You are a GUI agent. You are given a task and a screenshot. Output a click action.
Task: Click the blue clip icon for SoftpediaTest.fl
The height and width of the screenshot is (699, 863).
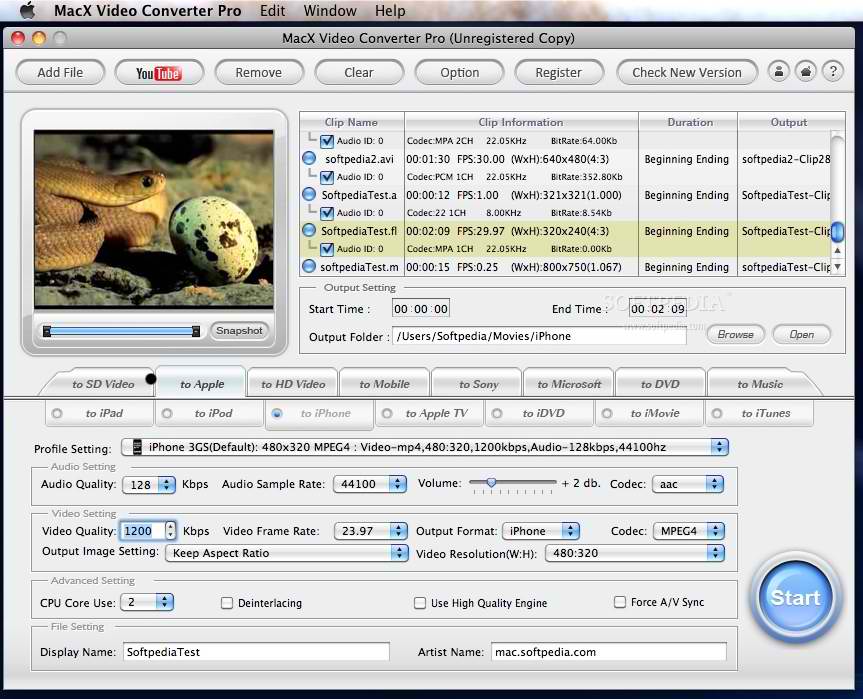[x=309, y=230]
